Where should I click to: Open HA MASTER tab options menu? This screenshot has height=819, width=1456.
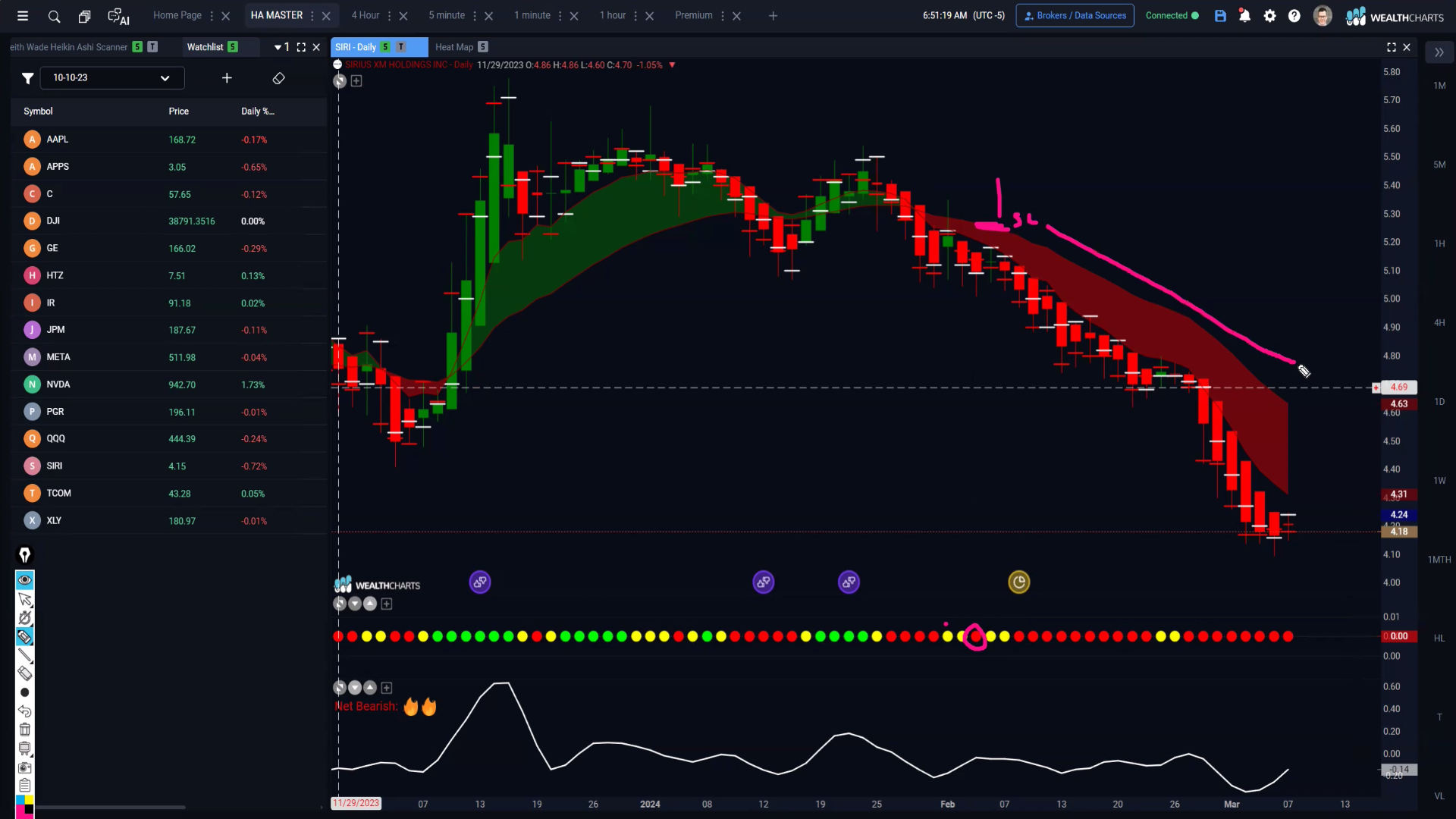(x=312, y=16)
